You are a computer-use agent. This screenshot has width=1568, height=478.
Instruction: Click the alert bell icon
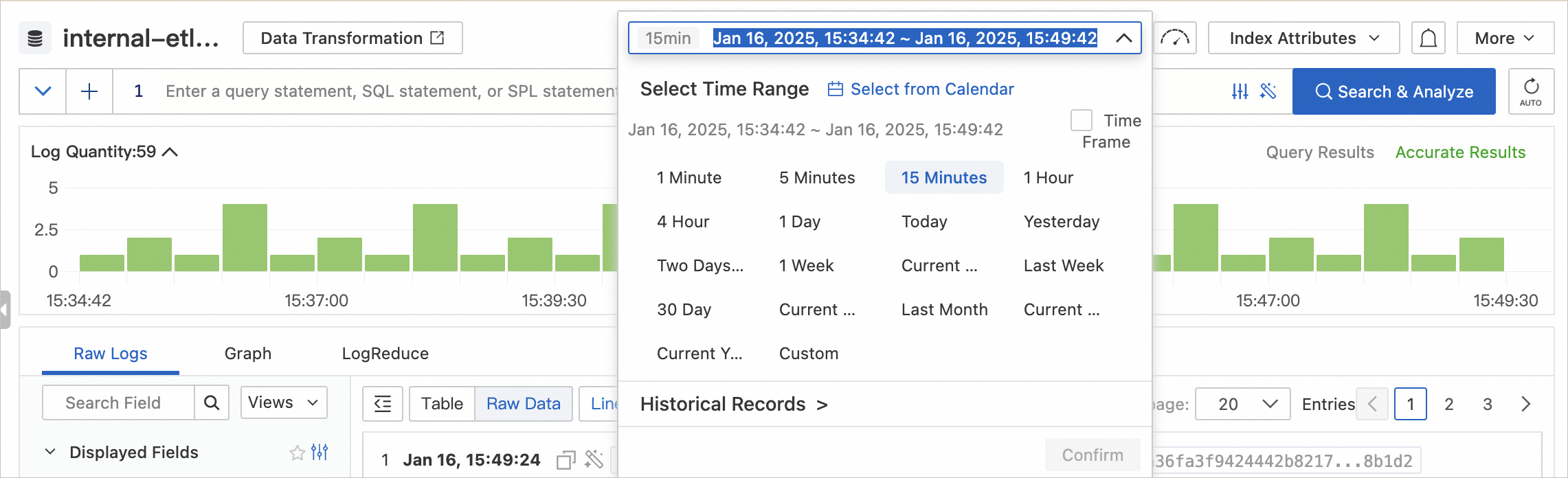pos(1428,38)
